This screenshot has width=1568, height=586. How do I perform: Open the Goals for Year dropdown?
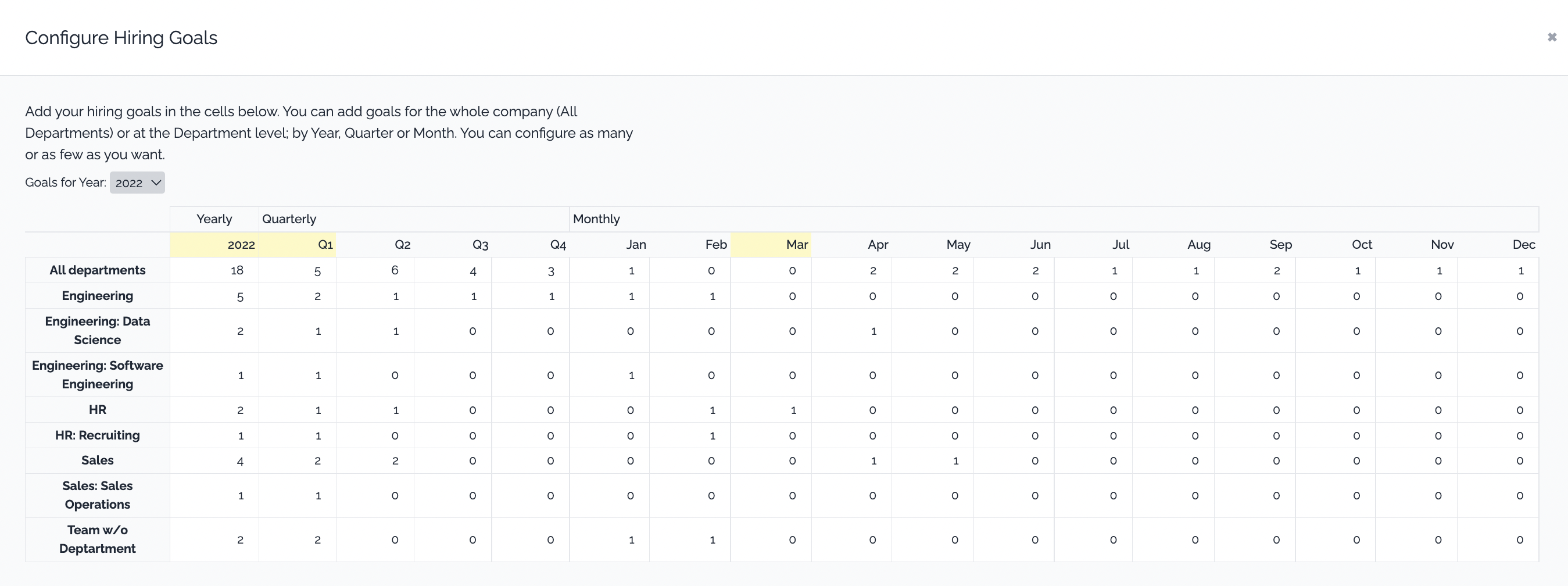[x=137, y=183]
